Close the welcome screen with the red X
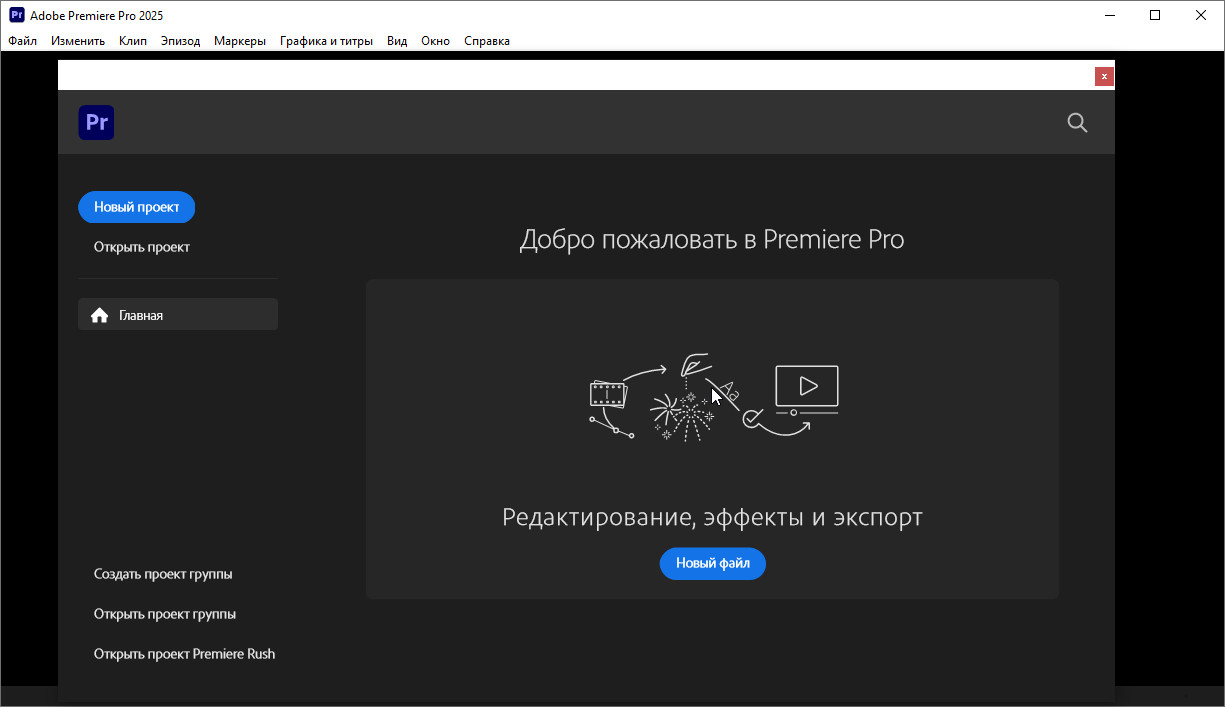The width and height of the screenshot is (1225, 707). tap(1104, 76)
